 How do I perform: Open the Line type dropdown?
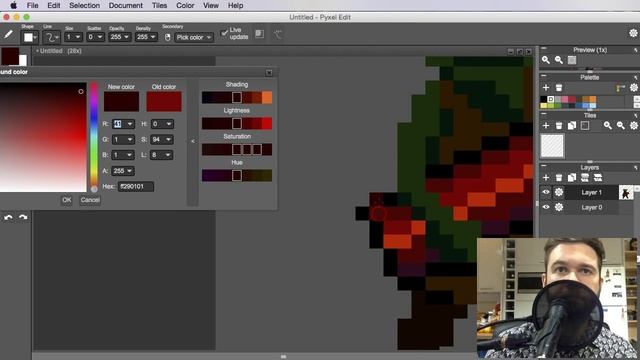pos(52,38)
